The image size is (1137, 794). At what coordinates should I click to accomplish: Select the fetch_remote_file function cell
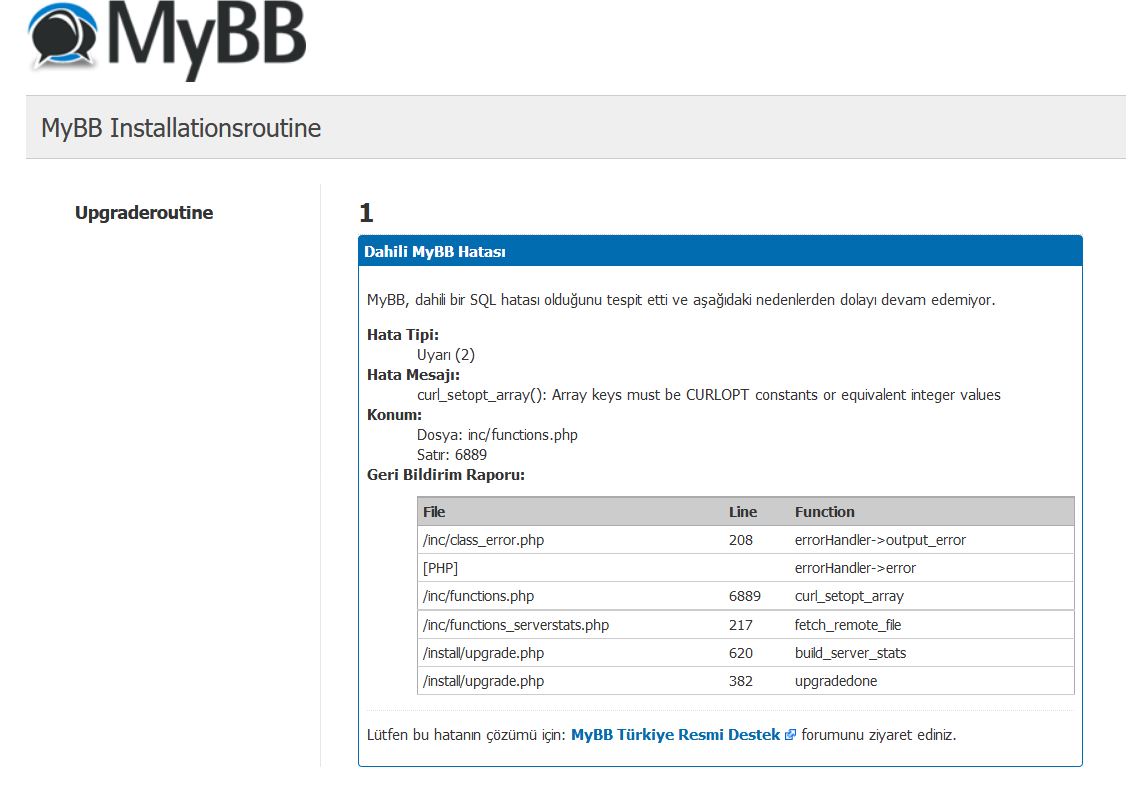(x=848, y=625)
